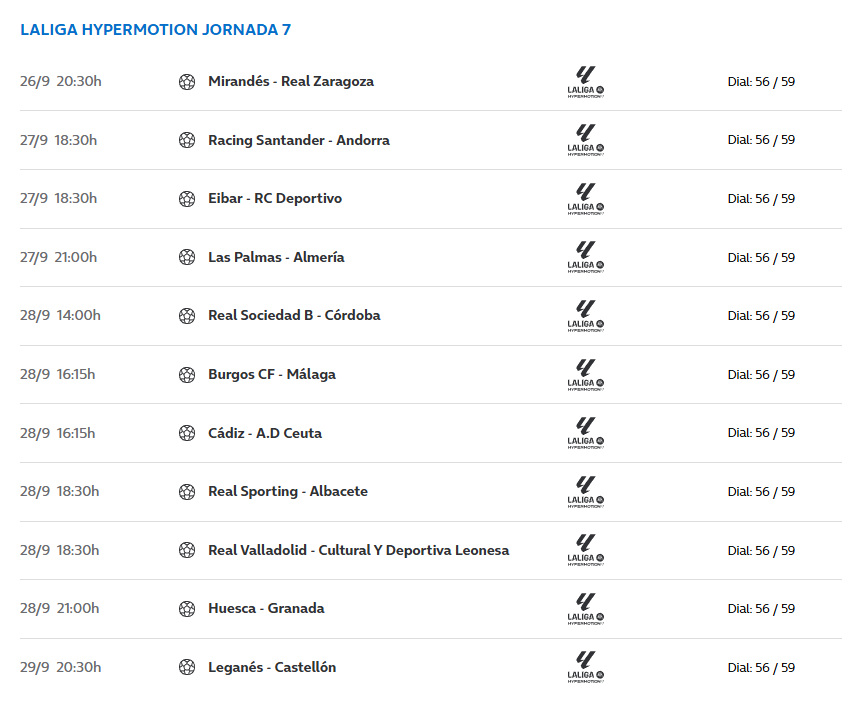This screenshot has width=848, height=707.
Task: Click soccer ball icon for Real Sociedad B match
Action: [187, 316]
